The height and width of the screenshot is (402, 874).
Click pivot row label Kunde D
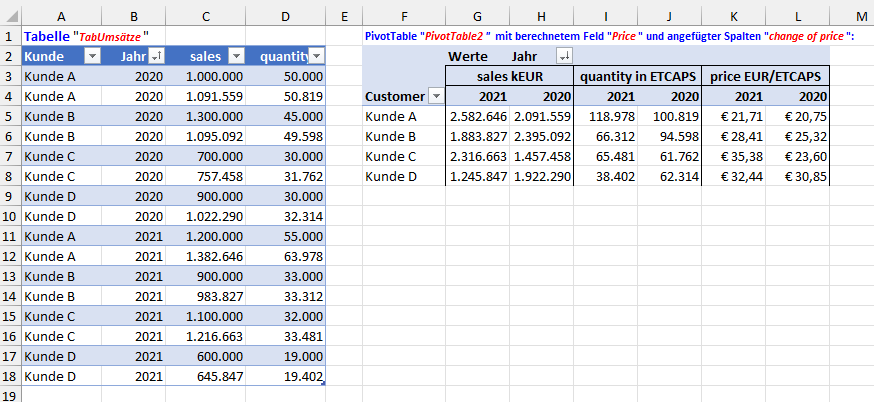pyautogui.click(x=404, y=177)
